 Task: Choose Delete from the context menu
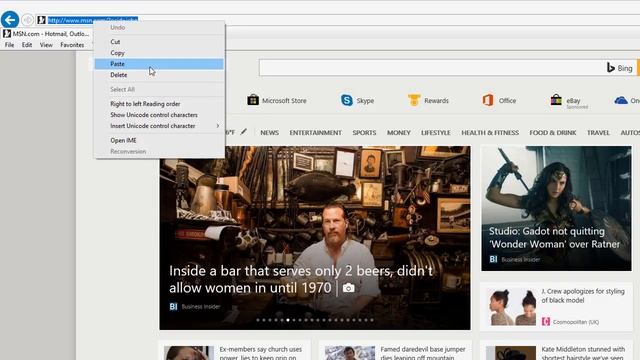[x=159, y=75]
